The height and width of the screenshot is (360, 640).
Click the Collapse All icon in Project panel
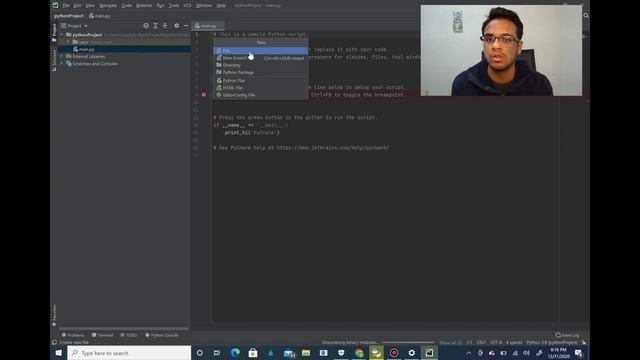(165, 26)
